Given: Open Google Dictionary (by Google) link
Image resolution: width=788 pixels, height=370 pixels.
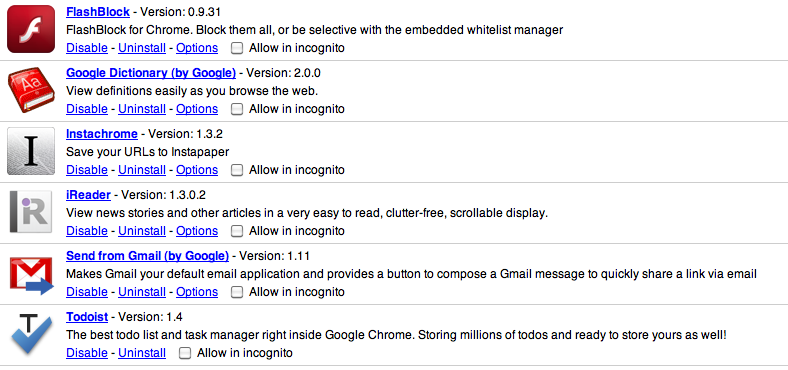Looking at the screenshot, I should click(x=151, y=73).
